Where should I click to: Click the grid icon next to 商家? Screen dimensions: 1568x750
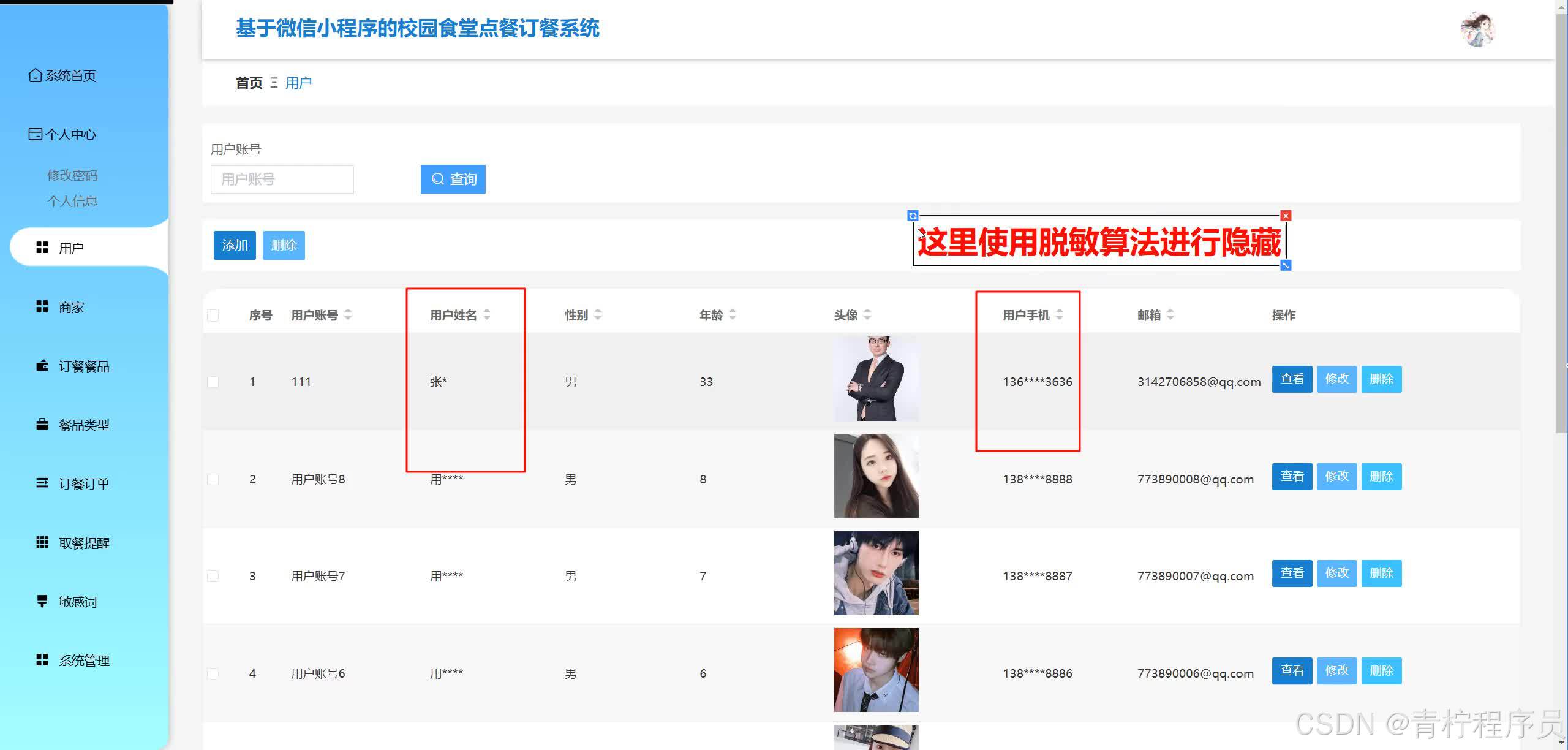click(42, 306)
